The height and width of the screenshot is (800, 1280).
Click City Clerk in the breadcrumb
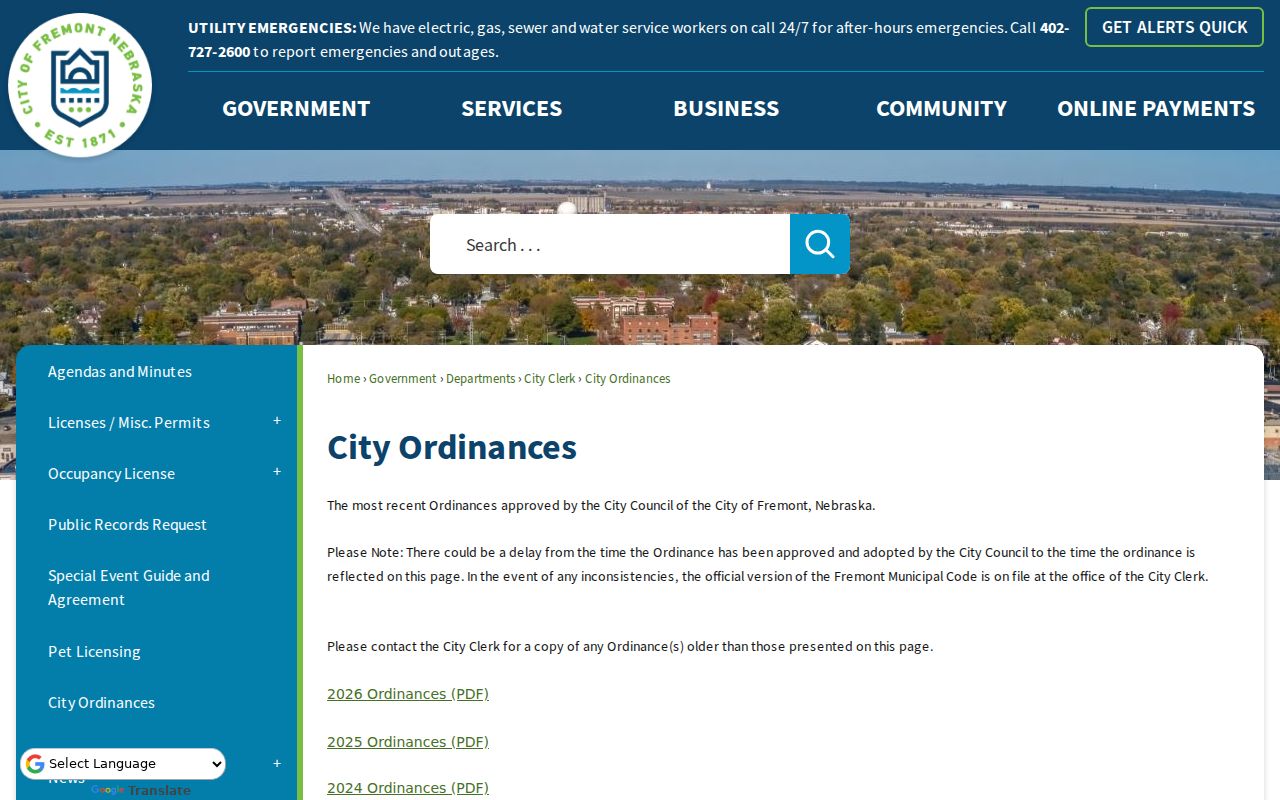tap(550, 378)
